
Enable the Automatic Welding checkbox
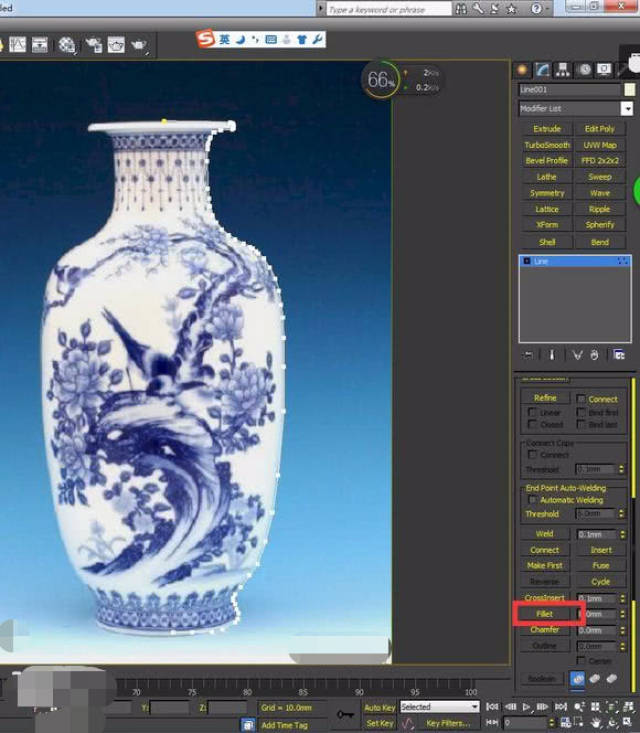(x=532, y=499)
